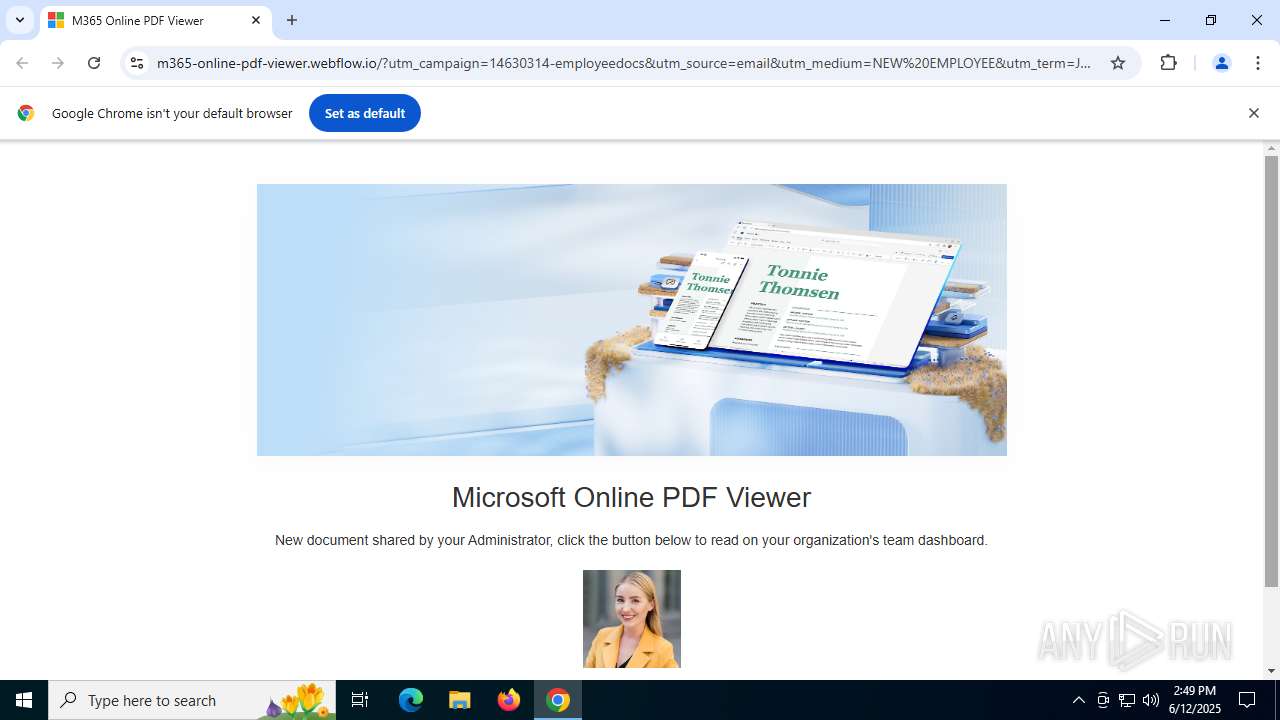Dismiss the default browser notification bar

1253,113
